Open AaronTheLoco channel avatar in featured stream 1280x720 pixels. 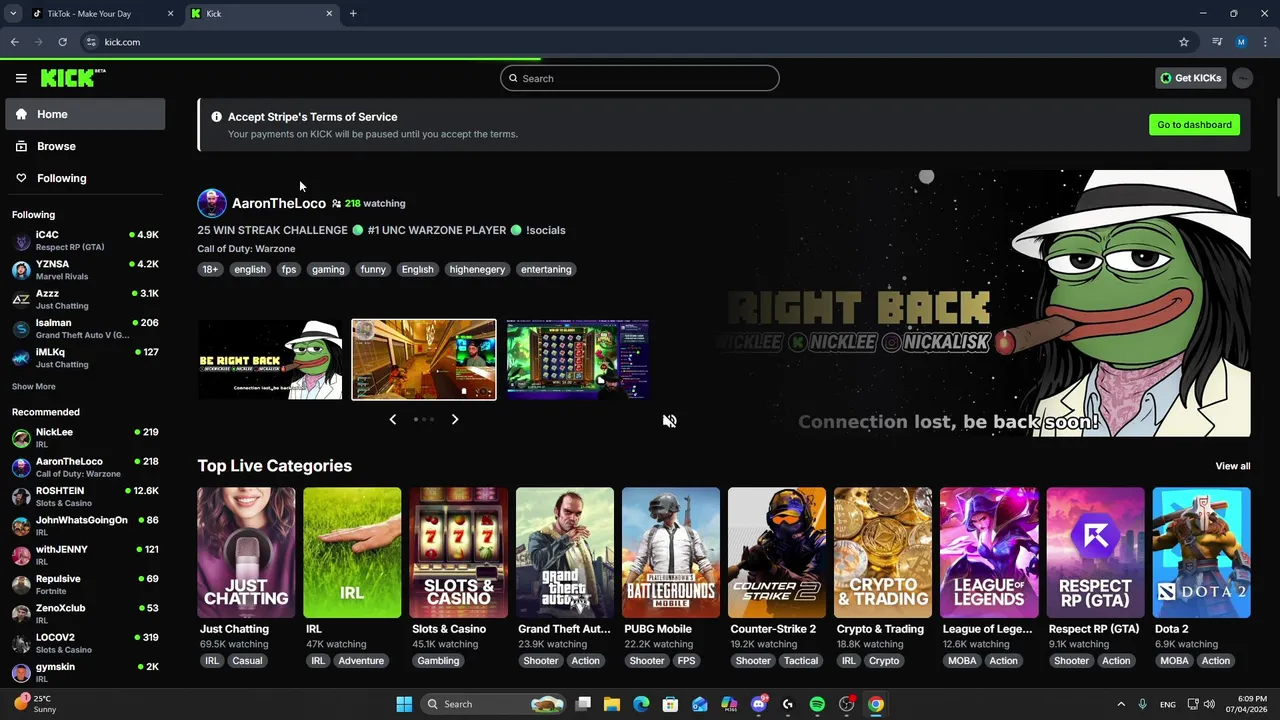(x=212, y=203)
